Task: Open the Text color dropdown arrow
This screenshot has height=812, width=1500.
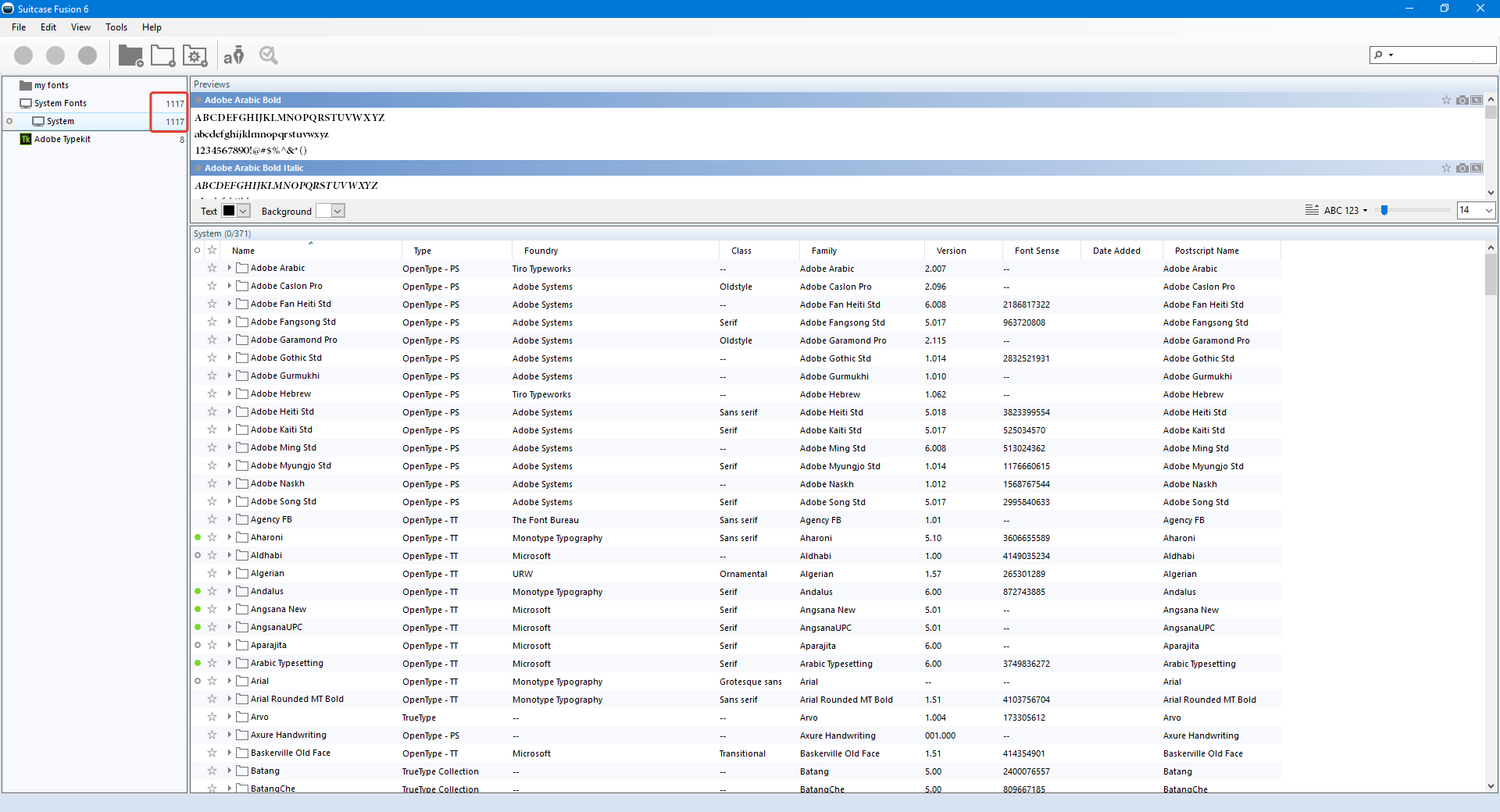Action: point(244,211)
